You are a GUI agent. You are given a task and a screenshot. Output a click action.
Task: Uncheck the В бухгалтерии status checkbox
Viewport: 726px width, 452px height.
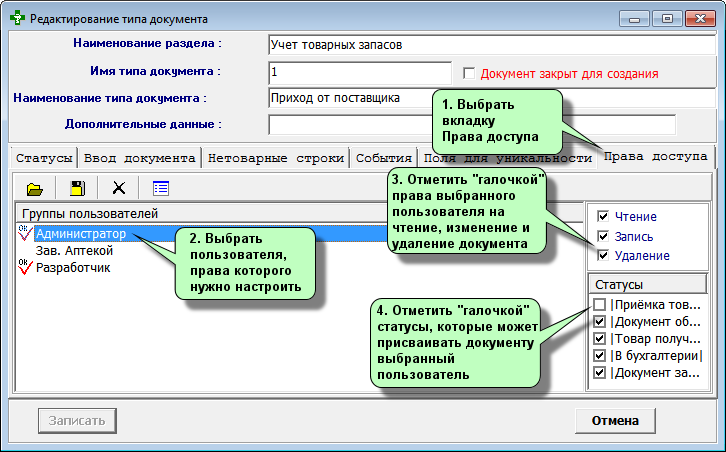pos(600,356)
